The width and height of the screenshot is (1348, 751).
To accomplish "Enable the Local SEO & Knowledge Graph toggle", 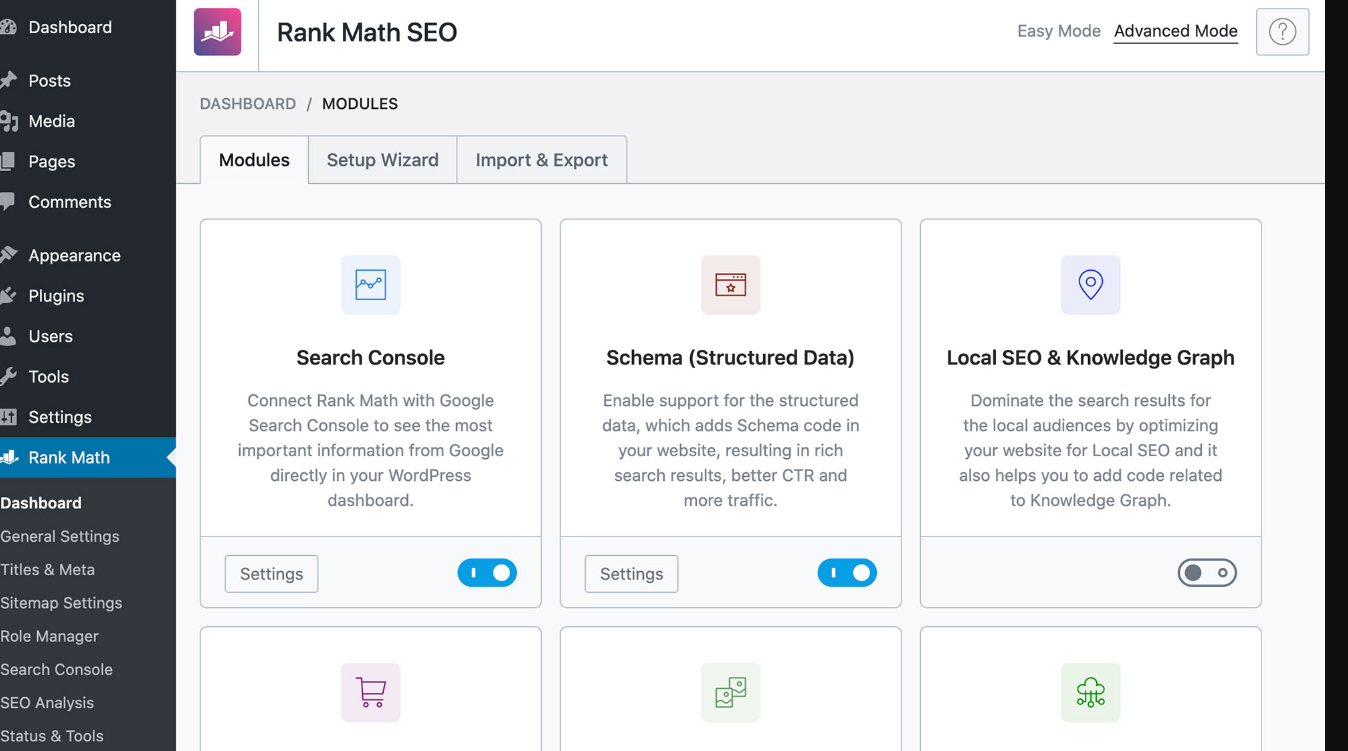I will coord(1207,573).
